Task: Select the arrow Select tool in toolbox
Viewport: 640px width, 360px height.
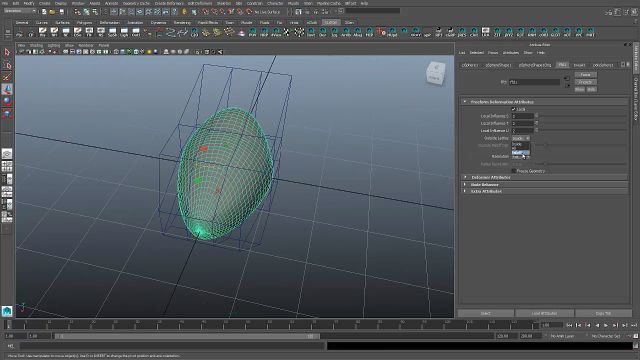Action: point(7,52)
